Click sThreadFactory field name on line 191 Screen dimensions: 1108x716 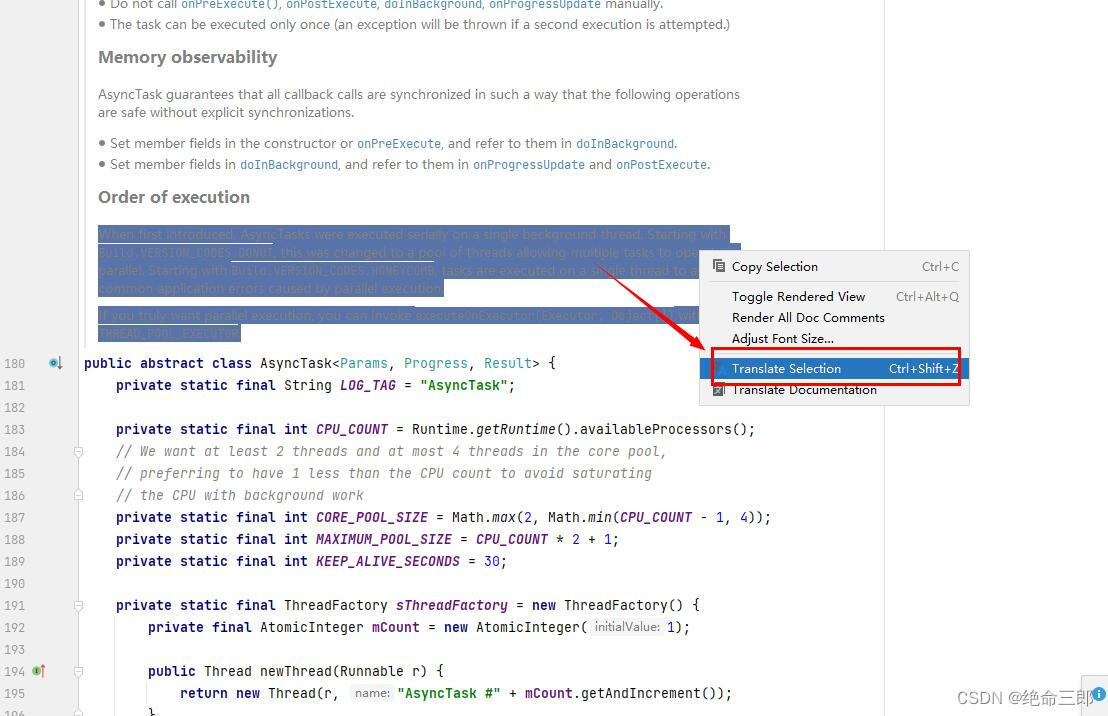[x=452, y=605]
